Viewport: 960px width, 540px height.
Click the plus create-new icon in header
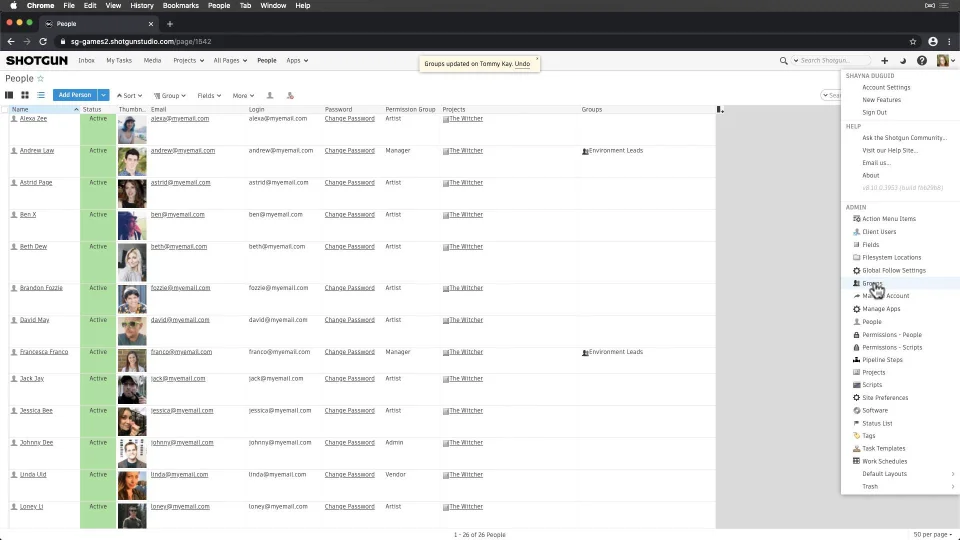[884, 61]
